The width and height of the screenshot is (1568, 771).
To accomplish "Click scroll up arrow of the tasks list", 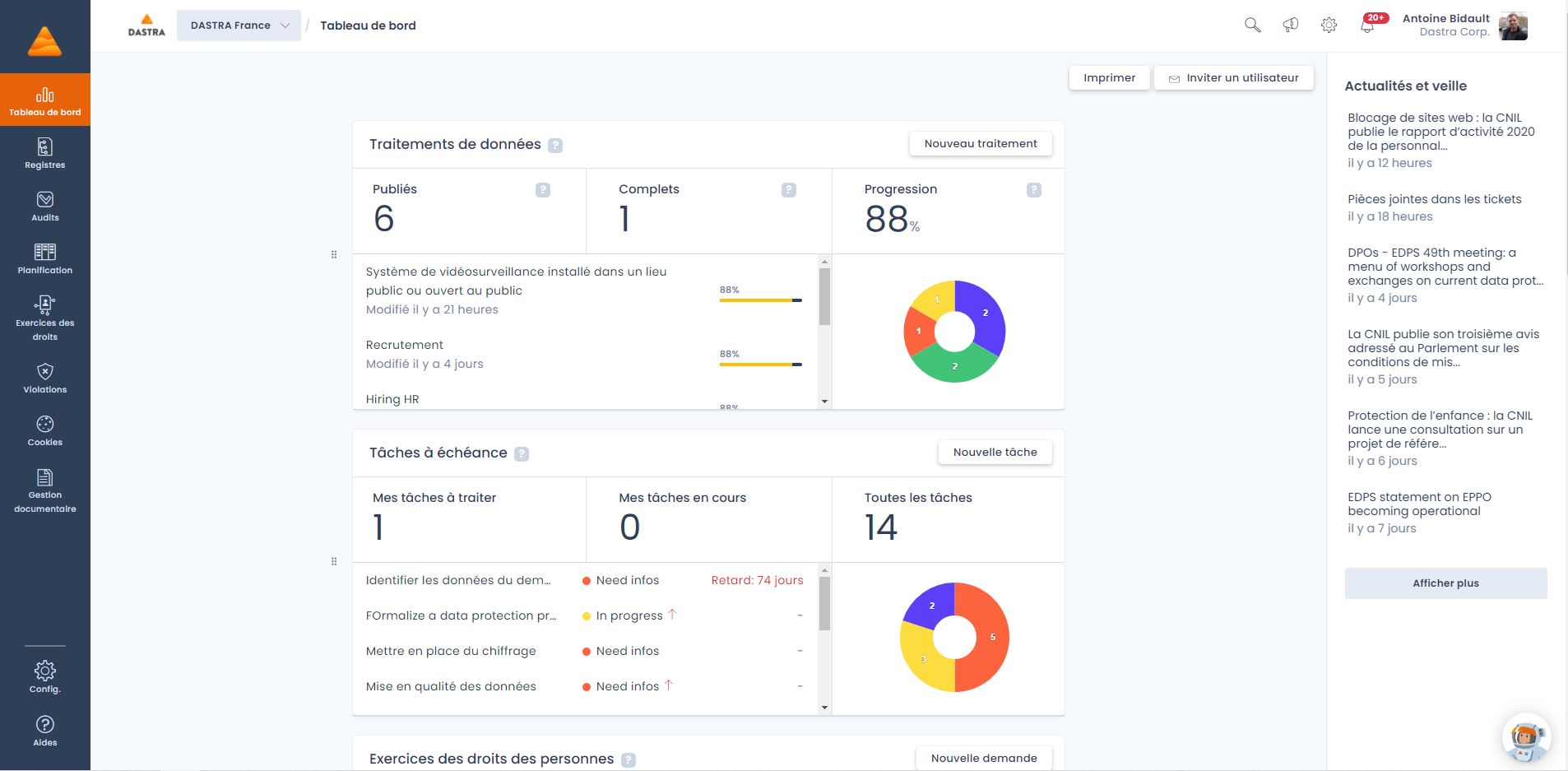I will [825, 570].
